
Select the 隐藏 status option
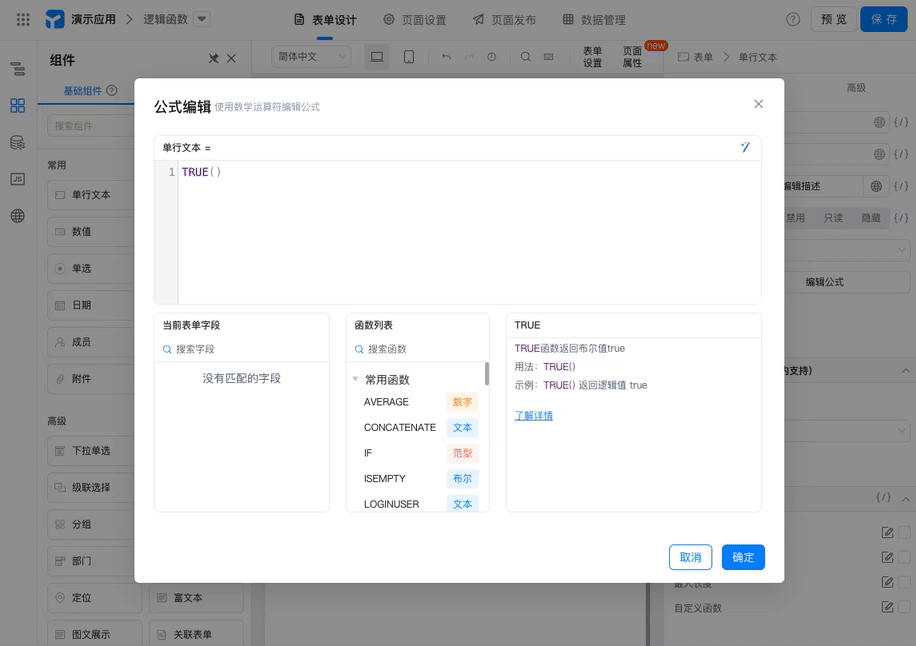click(870, 218)
